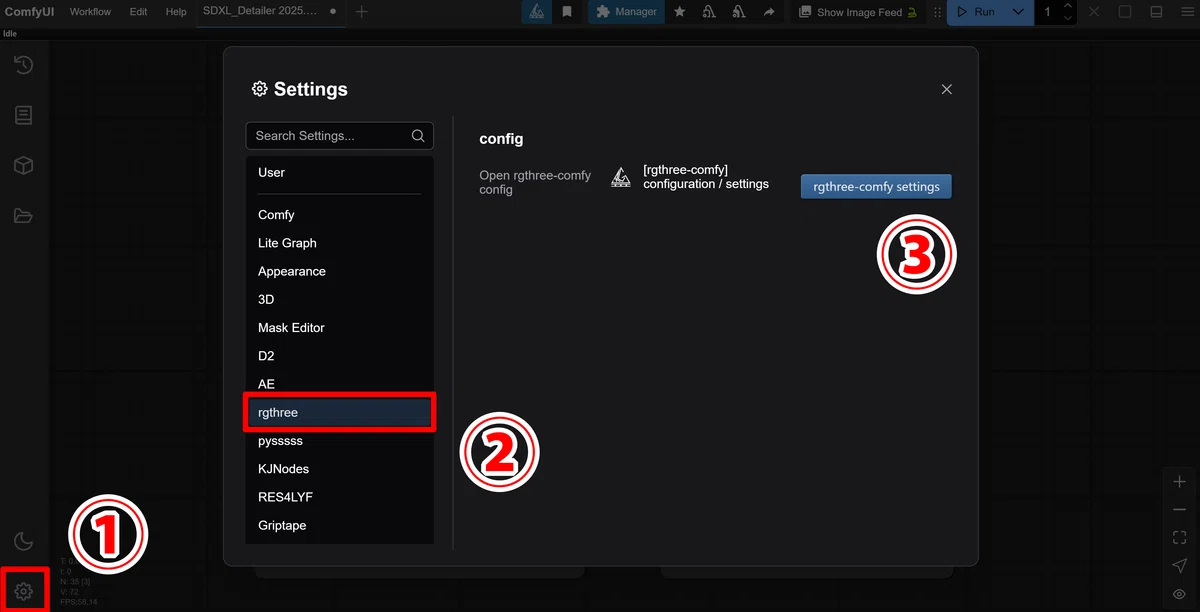Open the settings gear in the sidebar
Viewport: 1200px width, 612px height.
coord(24,591)
